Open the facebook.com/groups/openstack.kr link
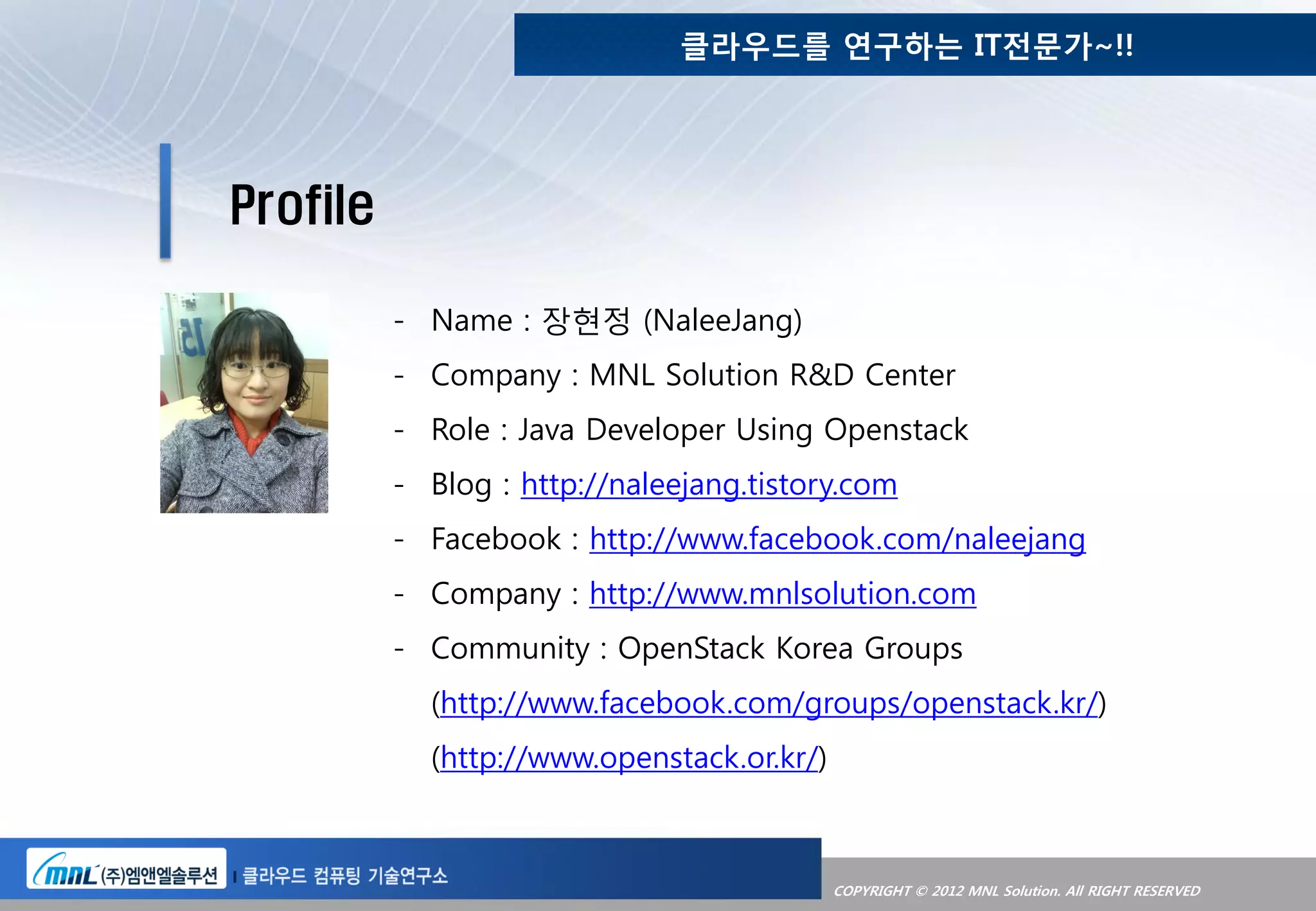 [x=769, y=703]
